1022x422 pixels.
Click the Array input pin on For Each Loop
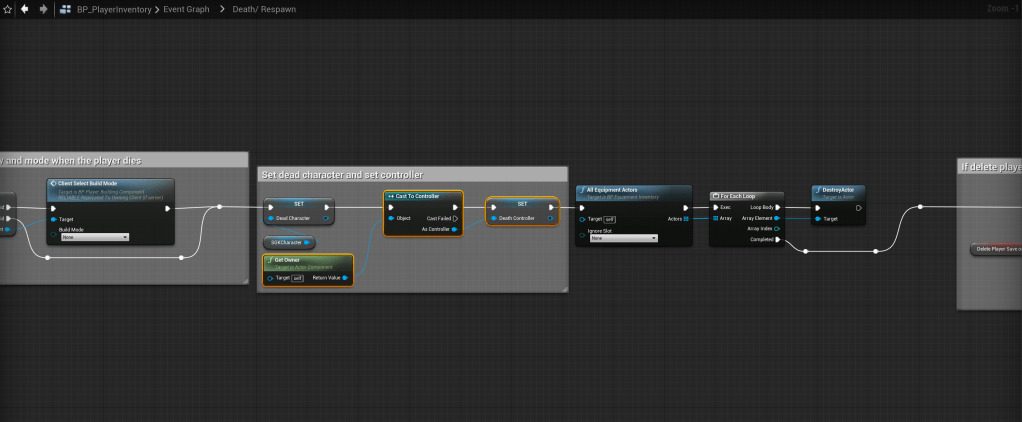coord(716,218)
